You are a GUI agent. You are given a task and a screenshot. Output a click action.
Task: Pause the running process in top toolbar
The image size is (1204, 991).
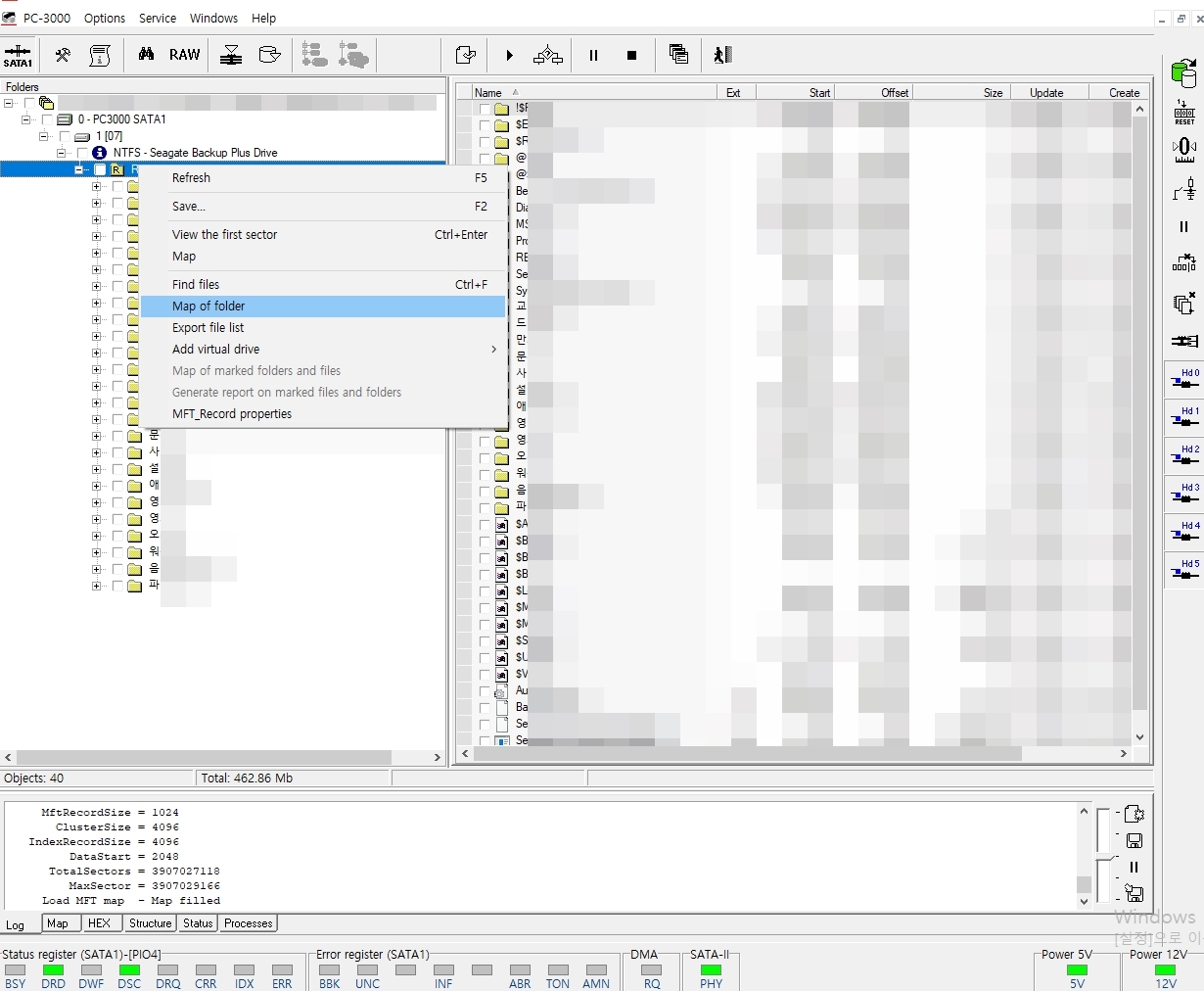tap(593, 56)
